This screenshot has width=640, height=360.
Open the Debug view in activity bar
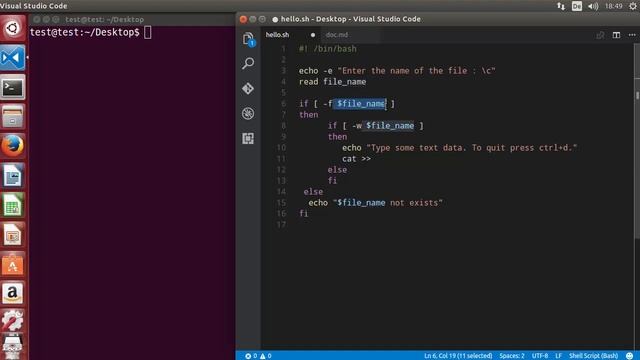coord(248,113)
